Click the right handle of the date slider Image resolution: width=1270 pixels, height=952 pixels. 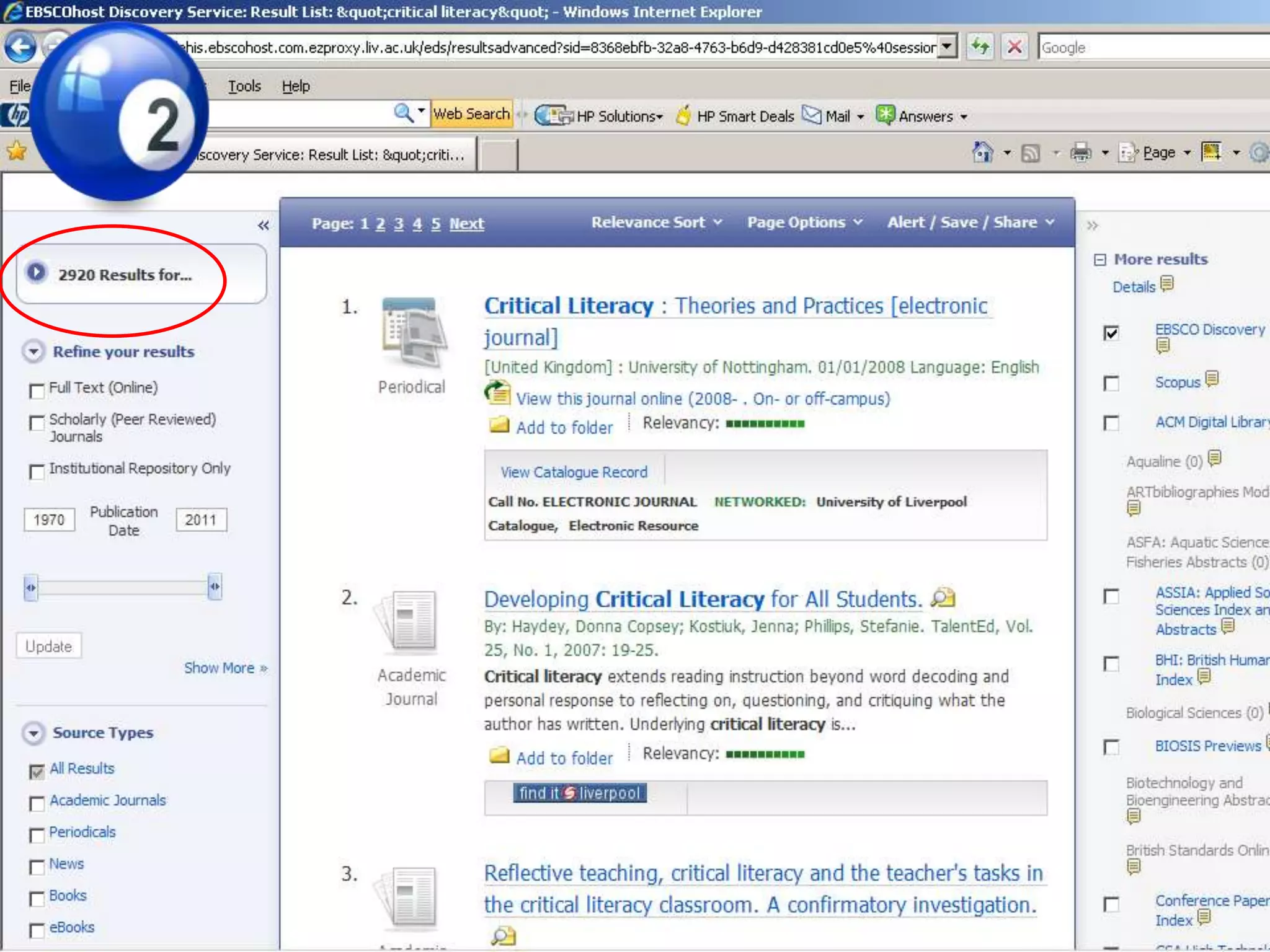point(215,586)
